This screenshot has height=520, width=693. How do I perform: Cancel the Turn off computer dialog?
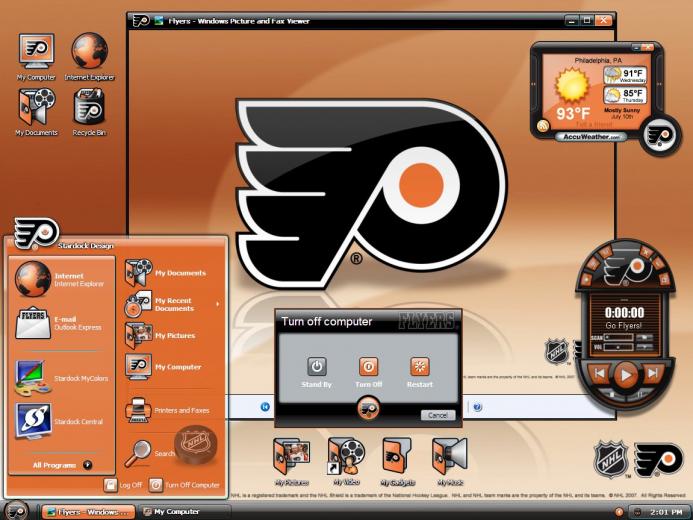(x=438, y=415)
